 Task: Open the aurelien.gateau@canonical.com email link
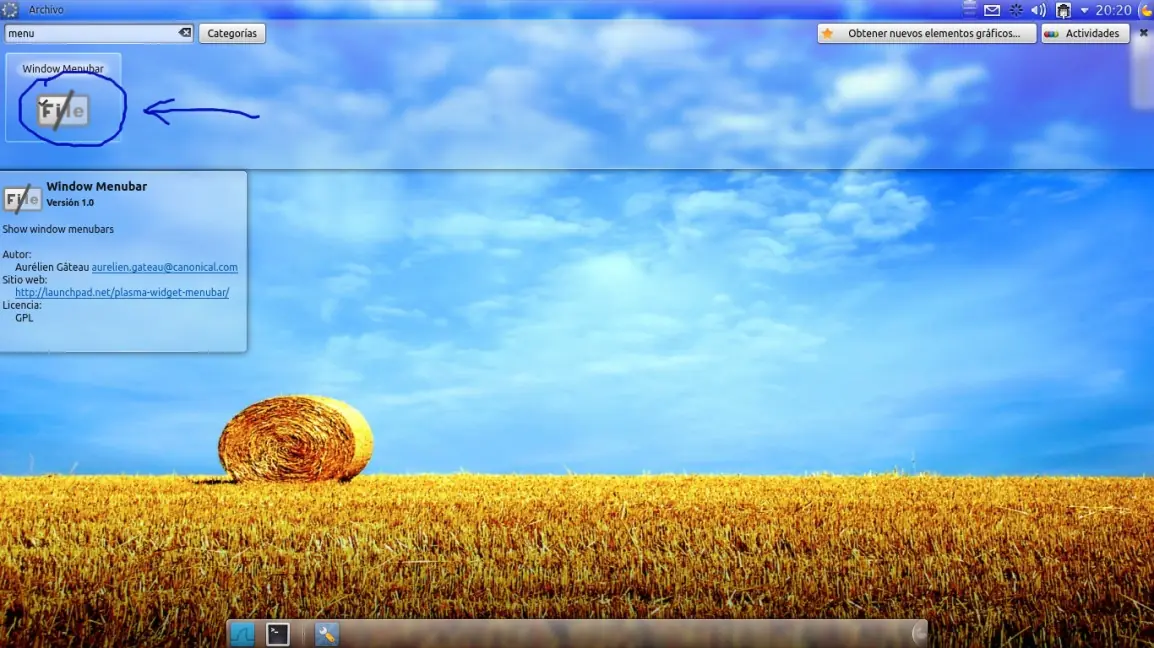click(x=164, y=267)
